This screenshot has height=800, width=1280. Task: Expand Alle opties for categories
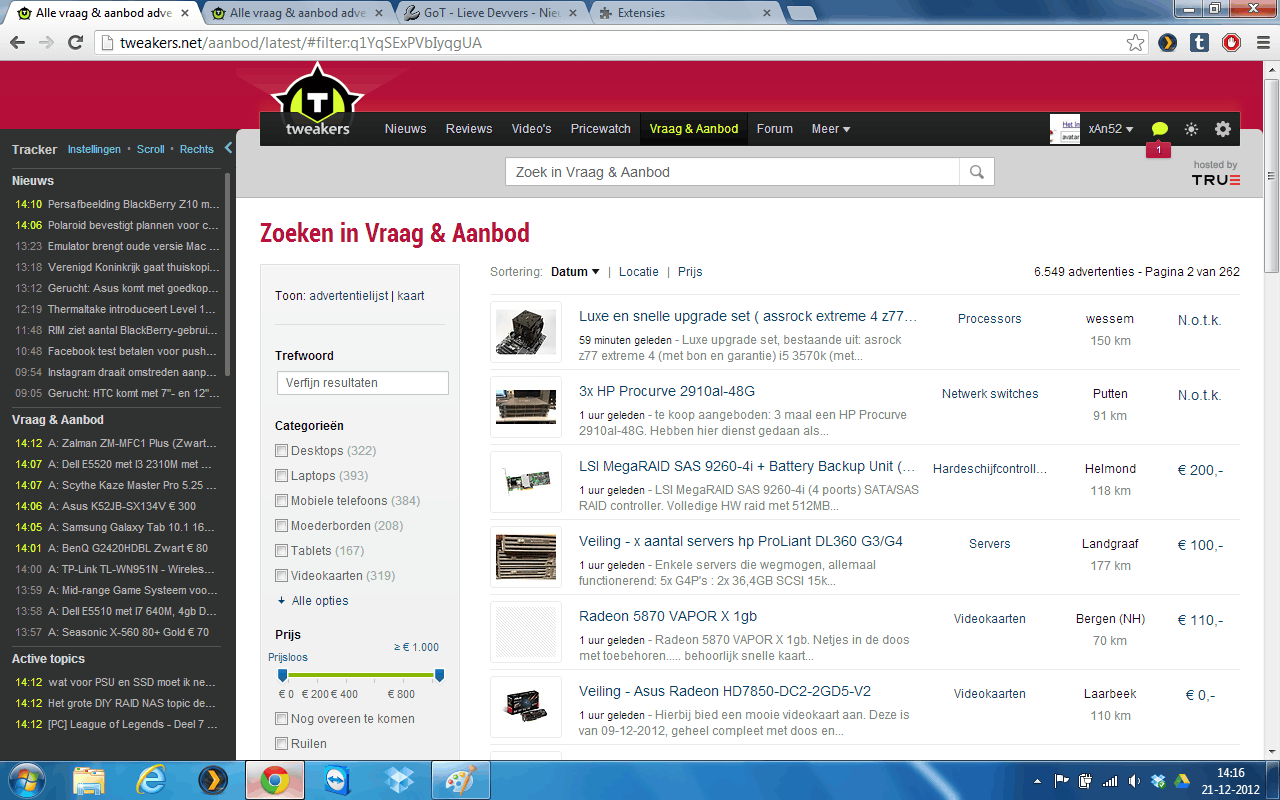(313, 601)
